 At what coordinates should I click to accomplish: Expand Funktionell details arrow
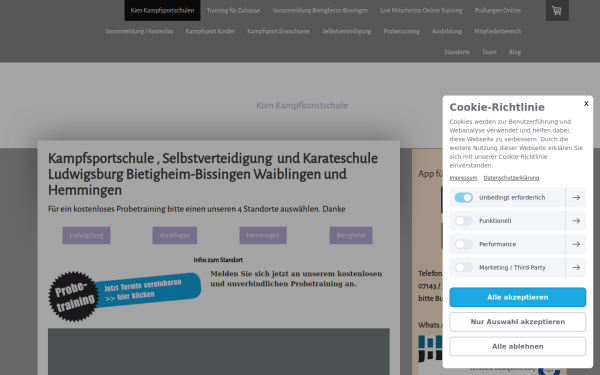(576, 221)
